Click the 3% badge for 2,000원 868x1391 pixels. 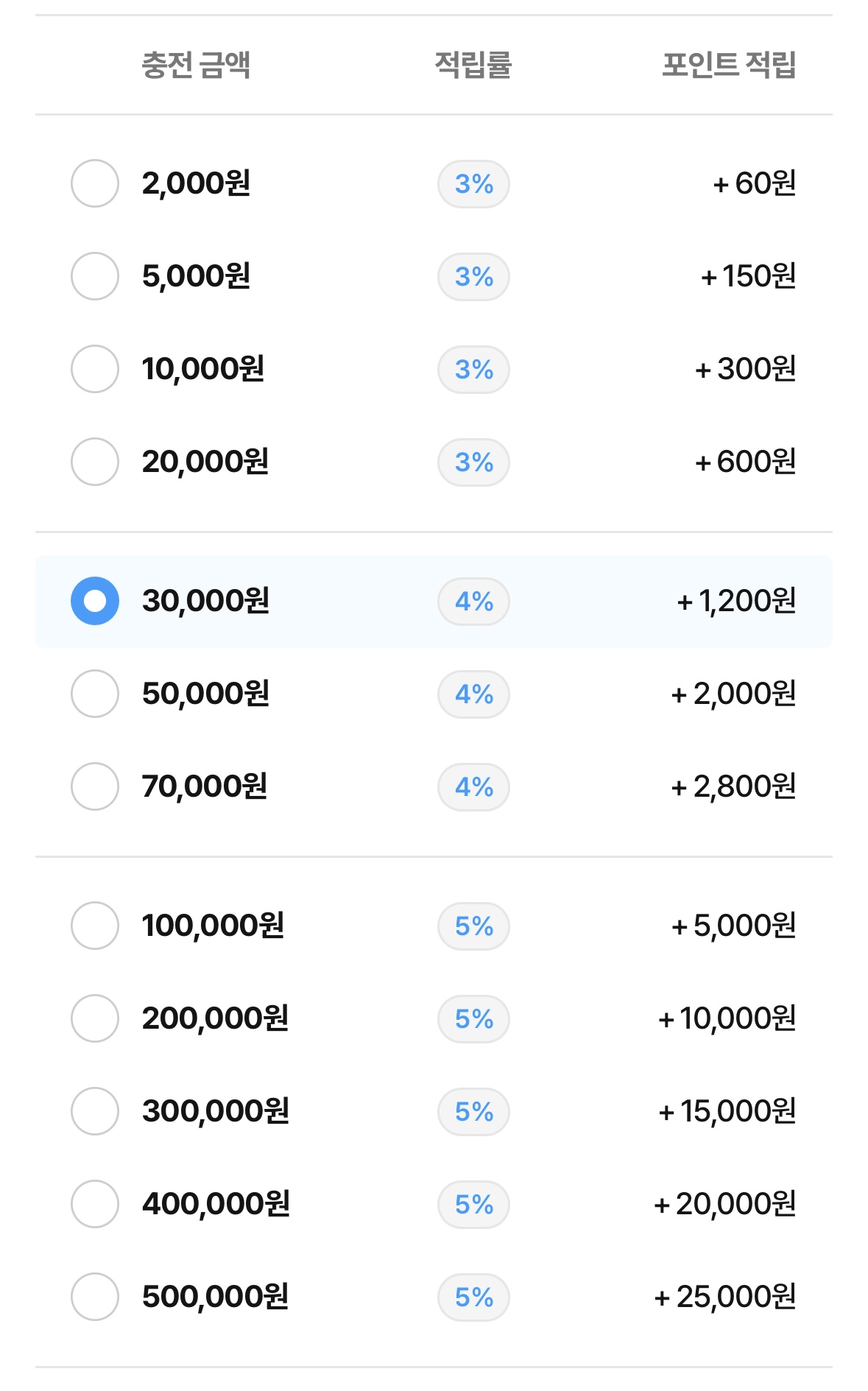pos(473,184)
